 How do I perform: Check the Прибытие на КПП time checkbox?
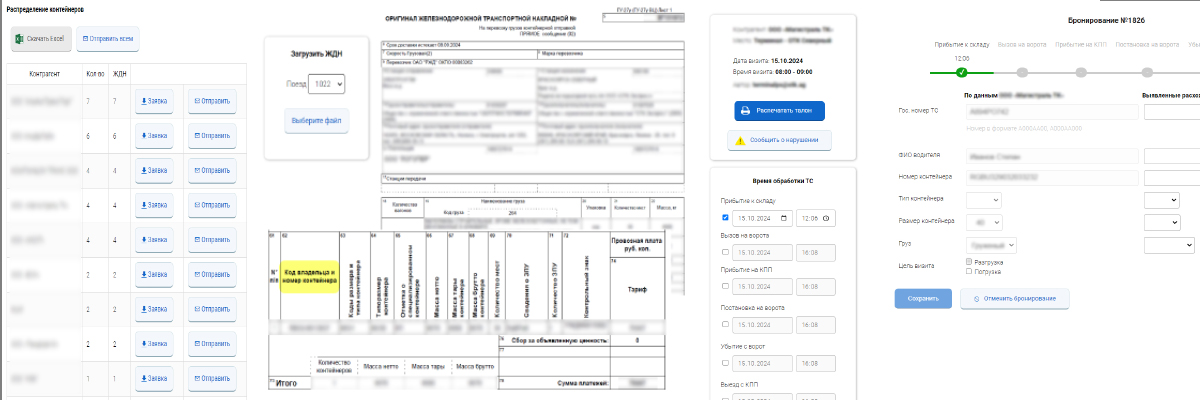(725, 287)
